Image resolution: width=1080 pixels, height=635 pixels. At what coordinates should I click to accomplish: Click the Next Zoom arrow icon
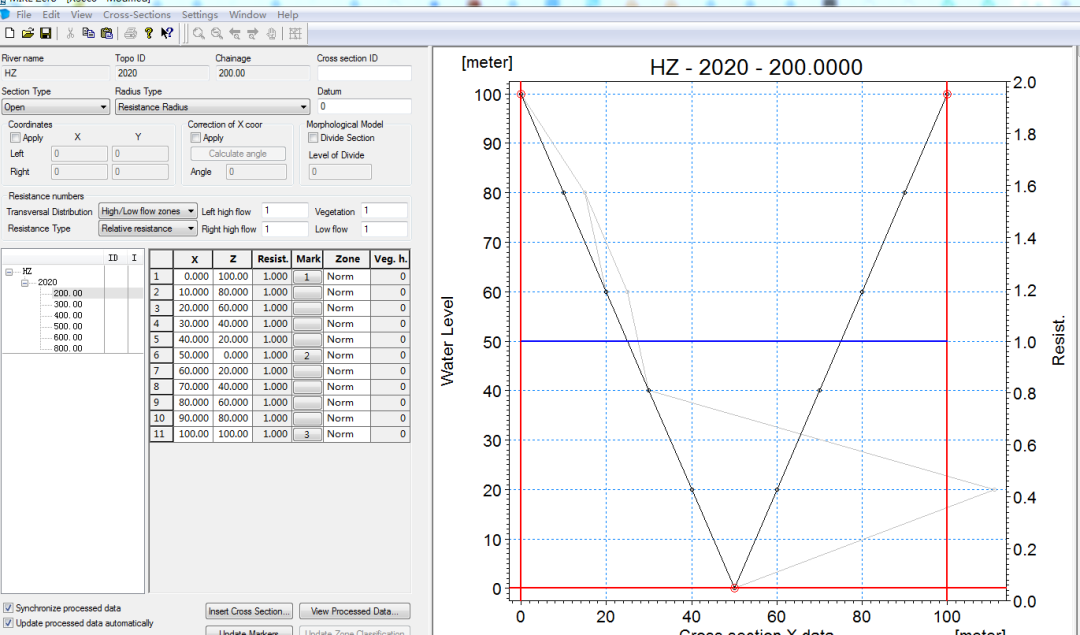click(x=253, y=33)
